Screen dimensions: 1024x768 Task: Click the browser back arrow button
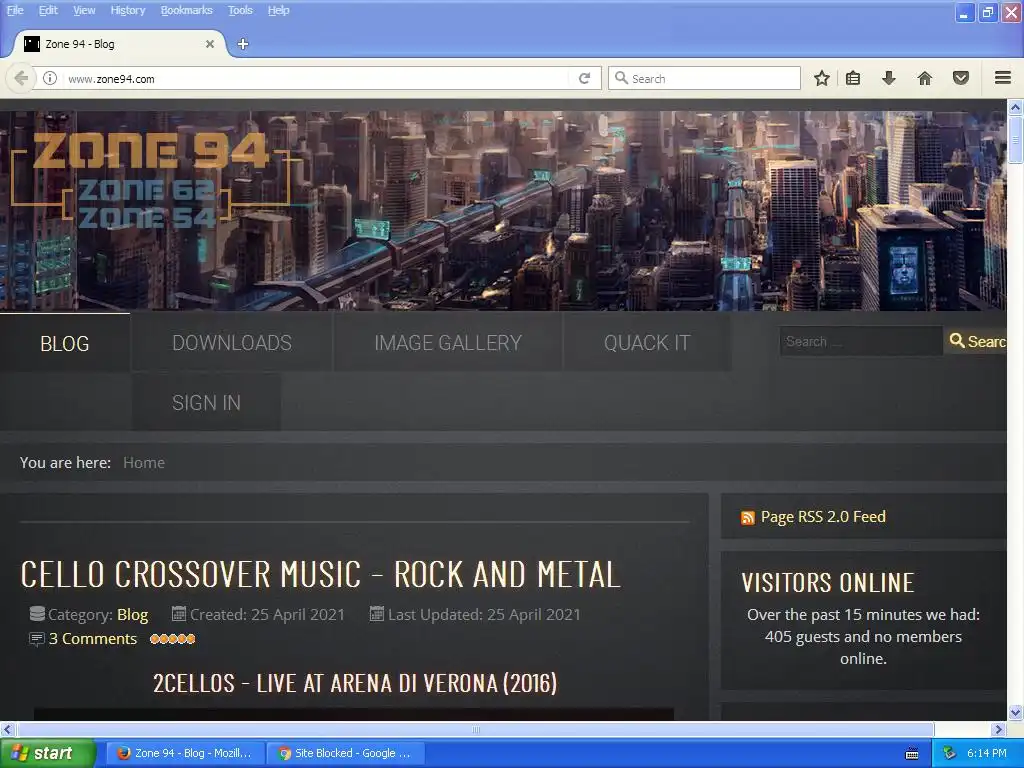[x=21, y=78]
